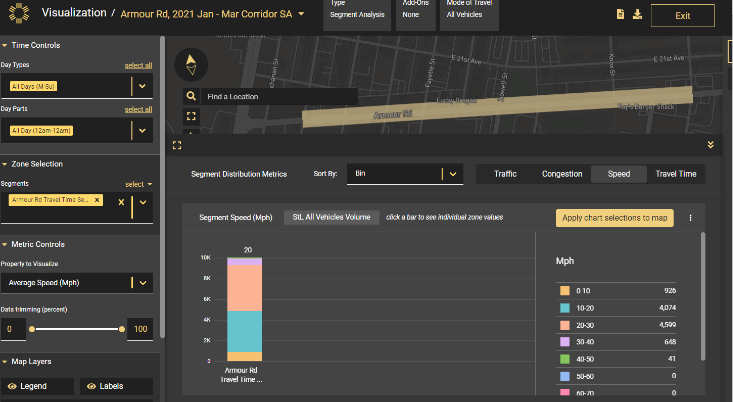This screenshot has width=733, height=402.
Task: Switch to the Travel Time tab
Action: [676, 174]
